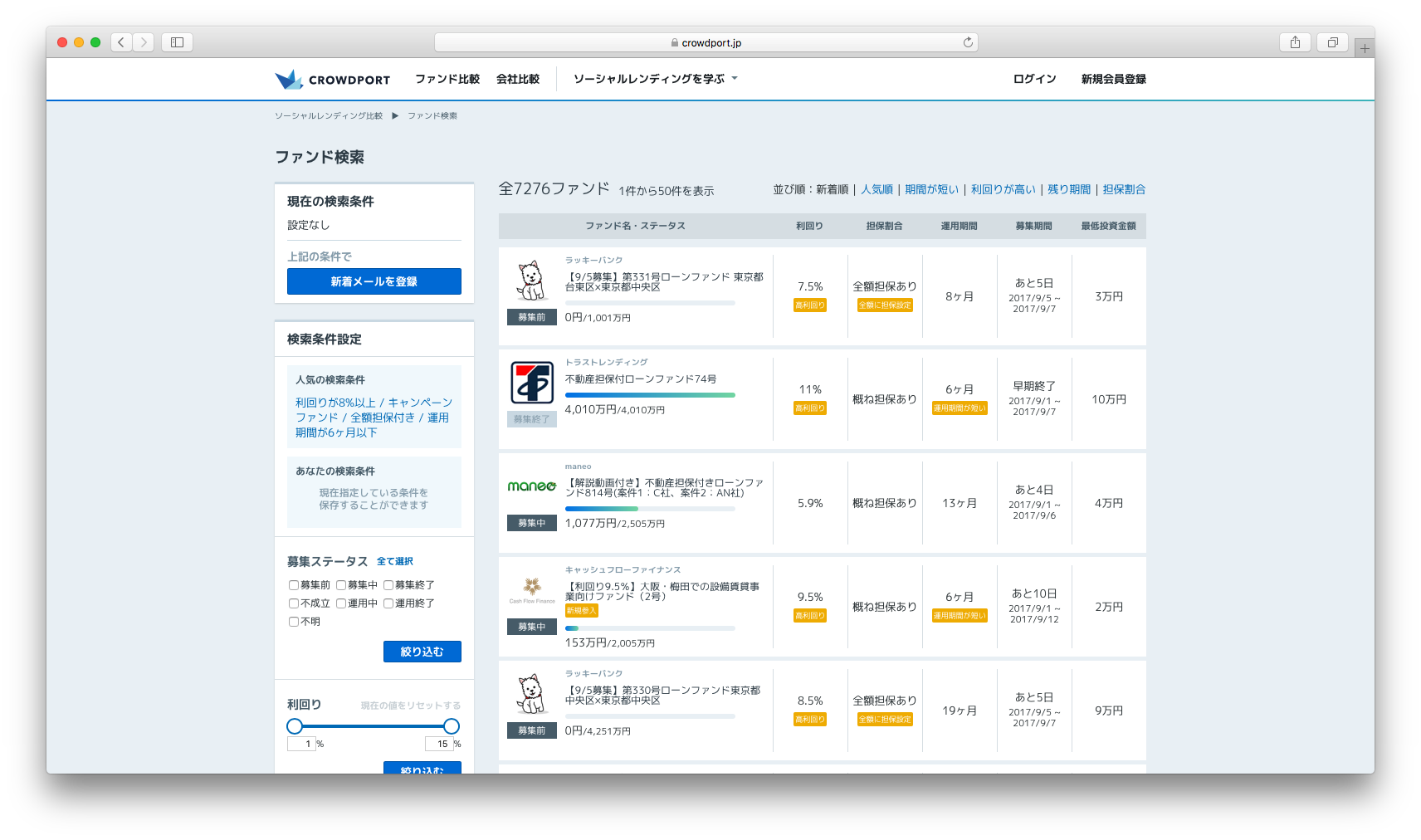Click the 最低投資金額 column header
This screenshot has height=840, width=1421.
(1109, 226)
